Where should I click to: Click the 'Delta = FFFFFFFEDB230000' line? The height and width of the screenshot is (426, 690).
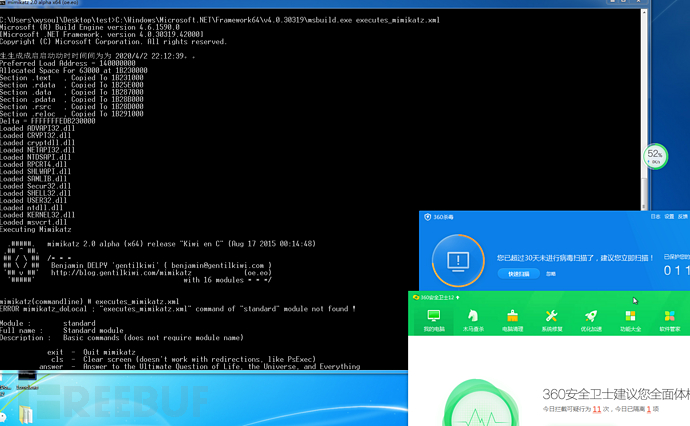[x=48, y=121]
